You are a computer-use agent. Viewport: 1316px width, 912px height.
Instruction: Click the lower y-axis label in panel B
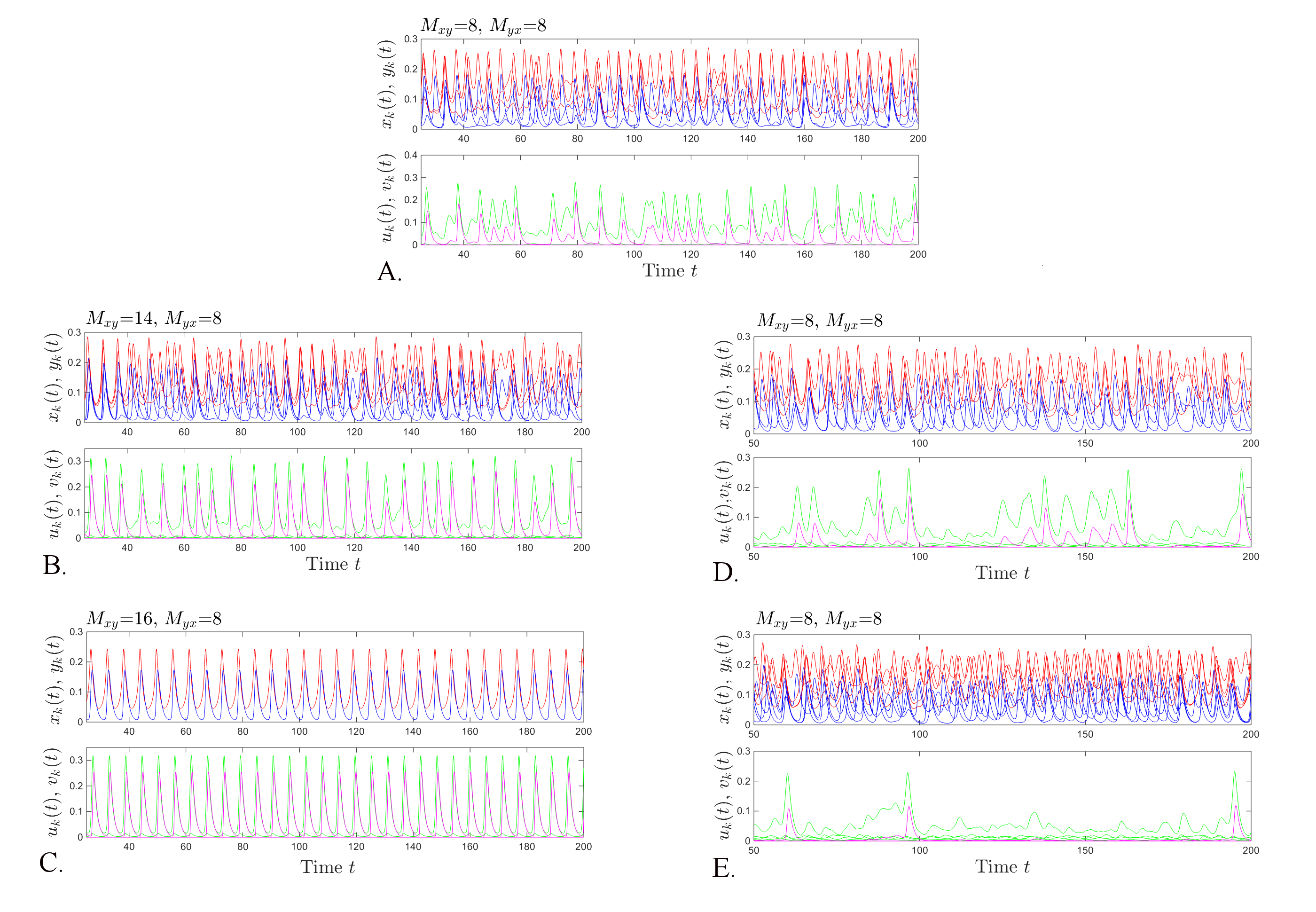coord(53,494)
